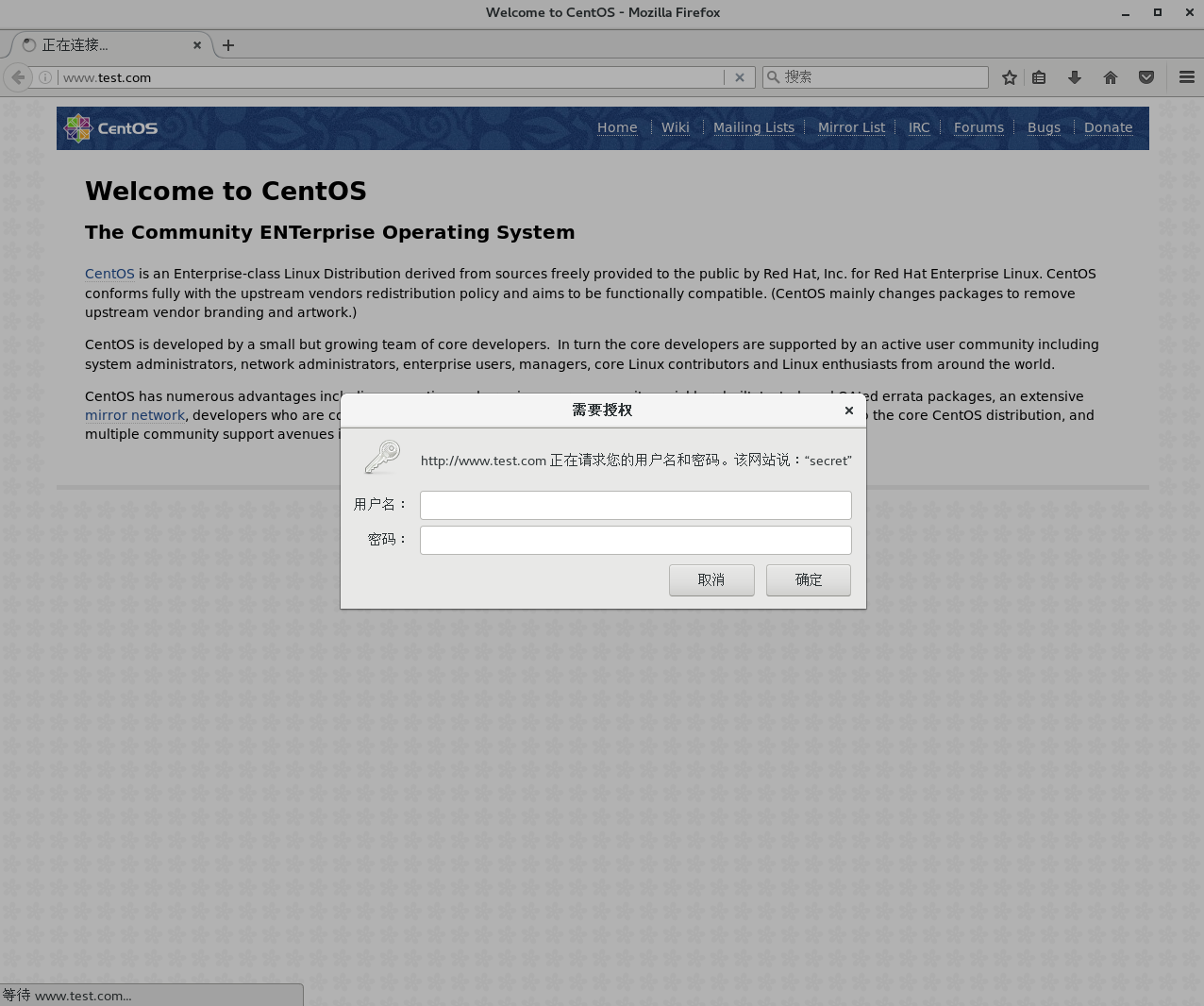Open a new tab with plus button
1204x1006 pixels.
point(228,44)
